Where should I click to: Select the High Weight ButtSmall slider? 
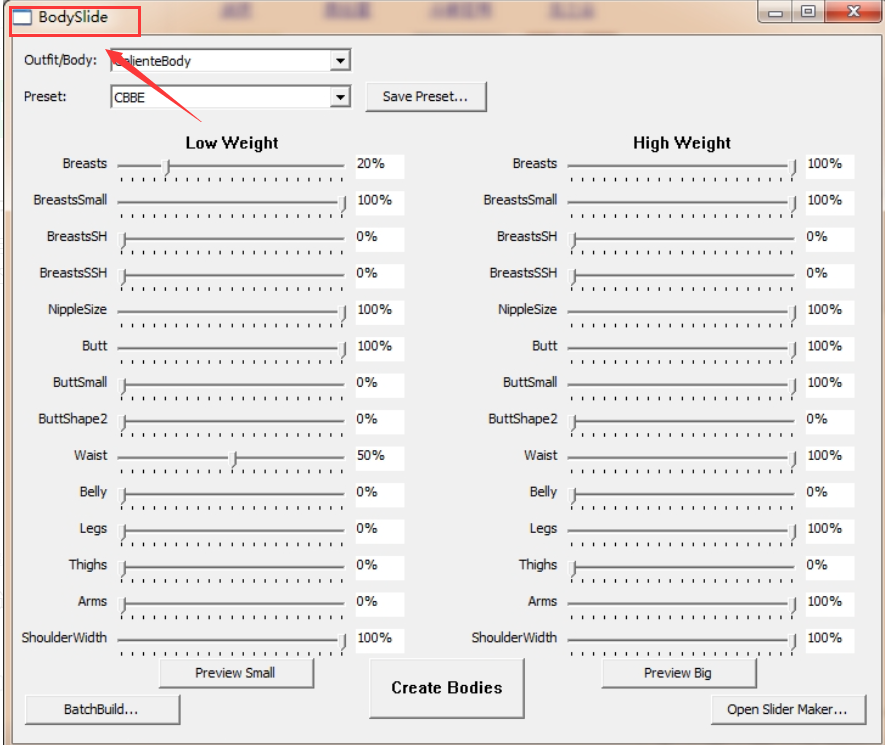tap(682, 388)
